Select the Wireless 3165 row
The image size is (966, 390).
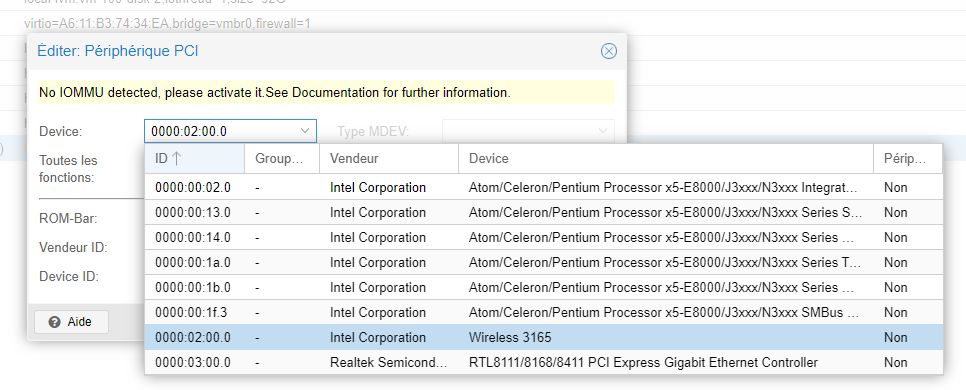[543, 338]
